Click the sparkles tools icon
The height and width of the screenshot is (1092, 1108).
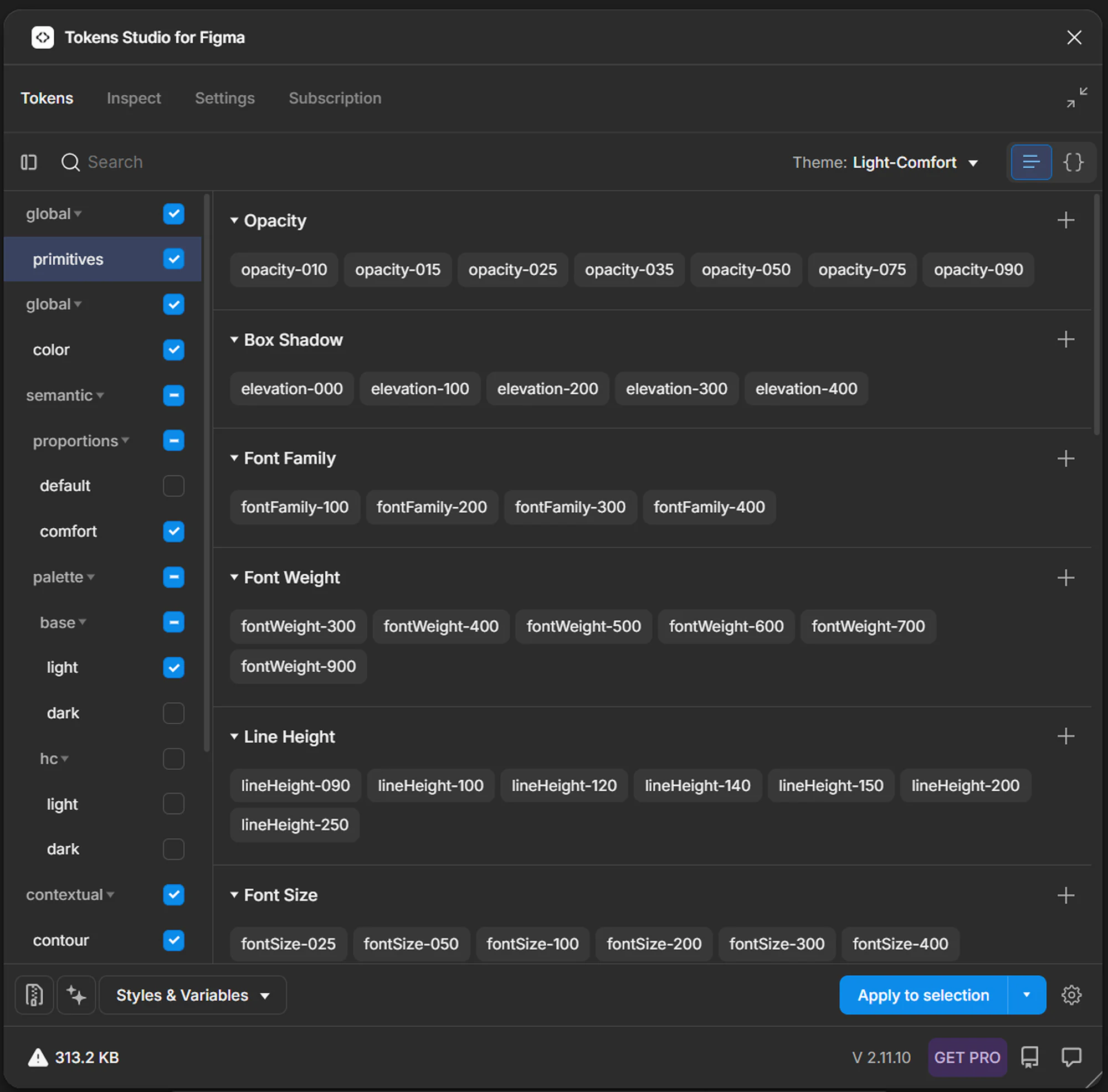click(x=76, y=995)
